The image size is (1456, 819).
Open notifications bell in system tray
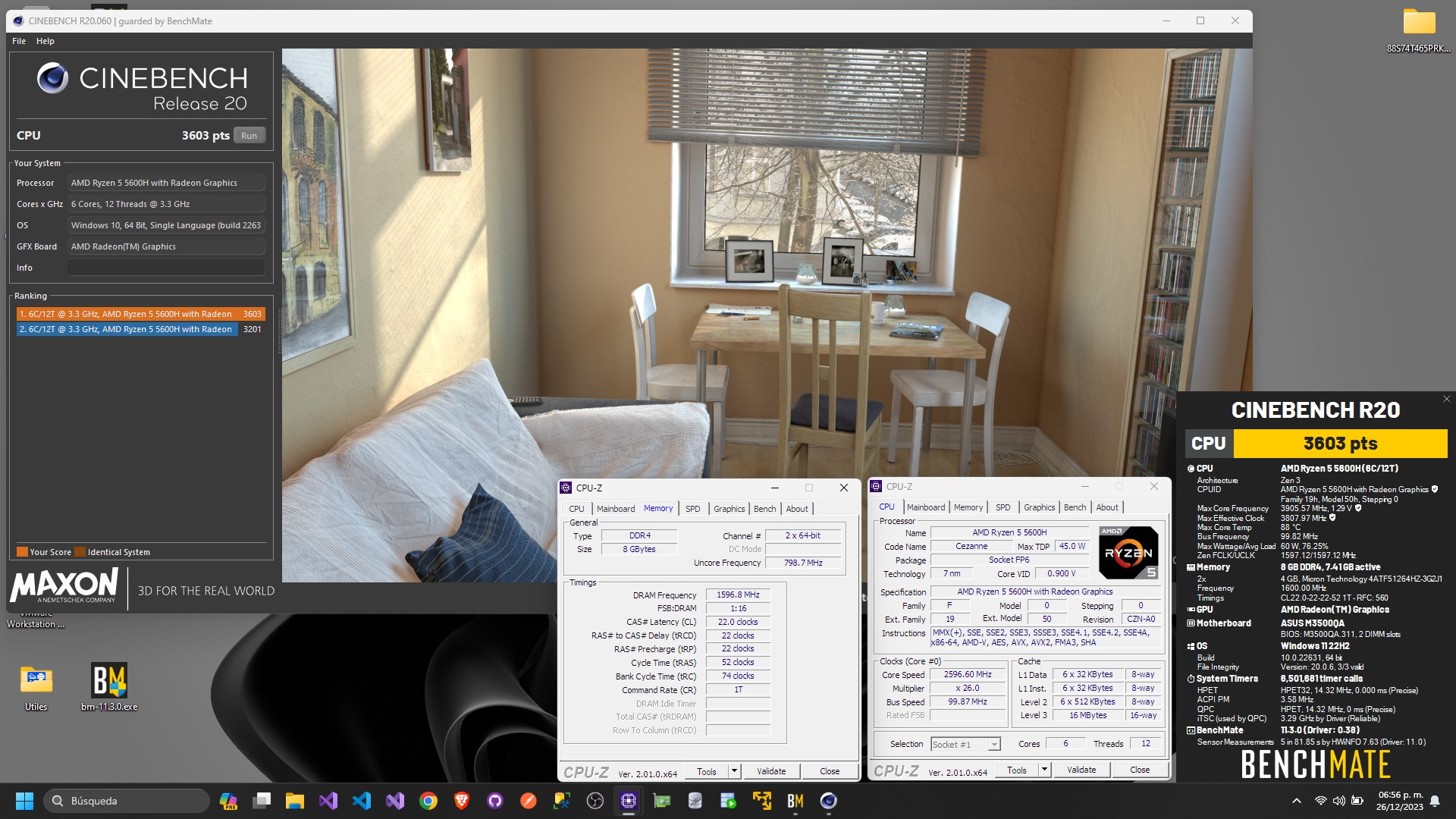[x=1435, y=801]
